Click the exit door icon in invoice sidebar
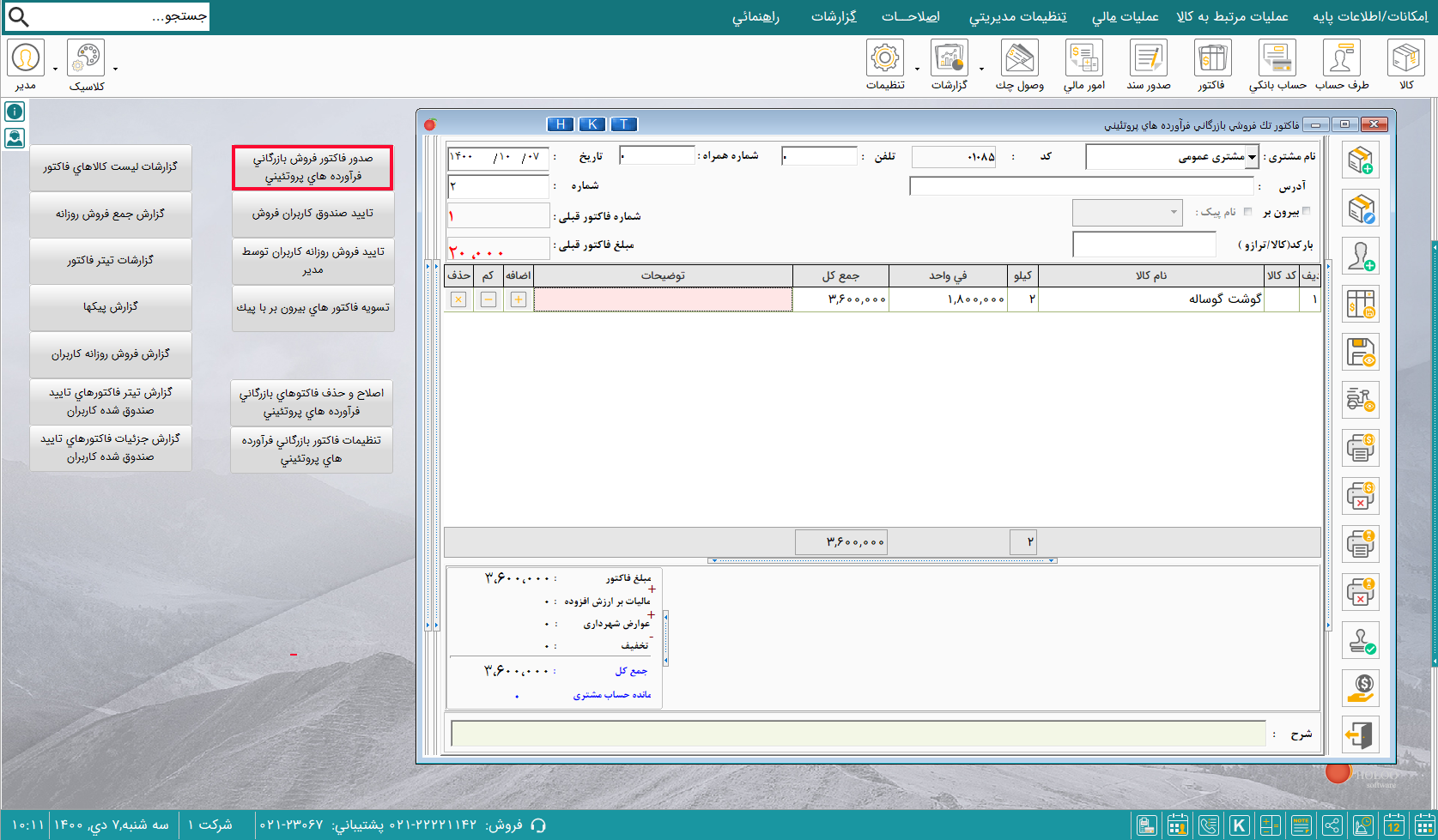 point(1361,735)
